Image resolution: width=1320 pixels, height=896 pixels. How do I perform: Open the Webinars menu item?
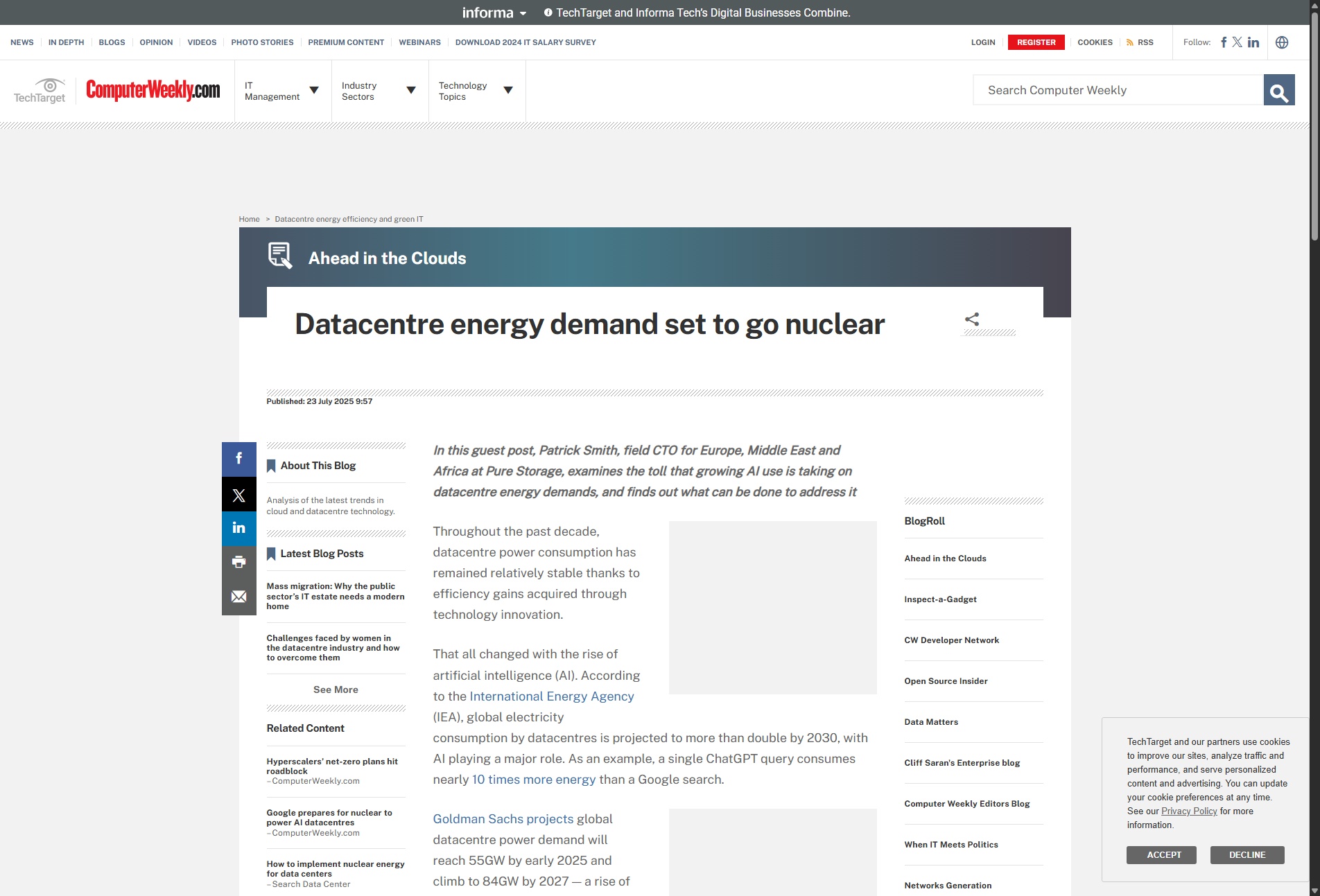click(x=419, y=42)
